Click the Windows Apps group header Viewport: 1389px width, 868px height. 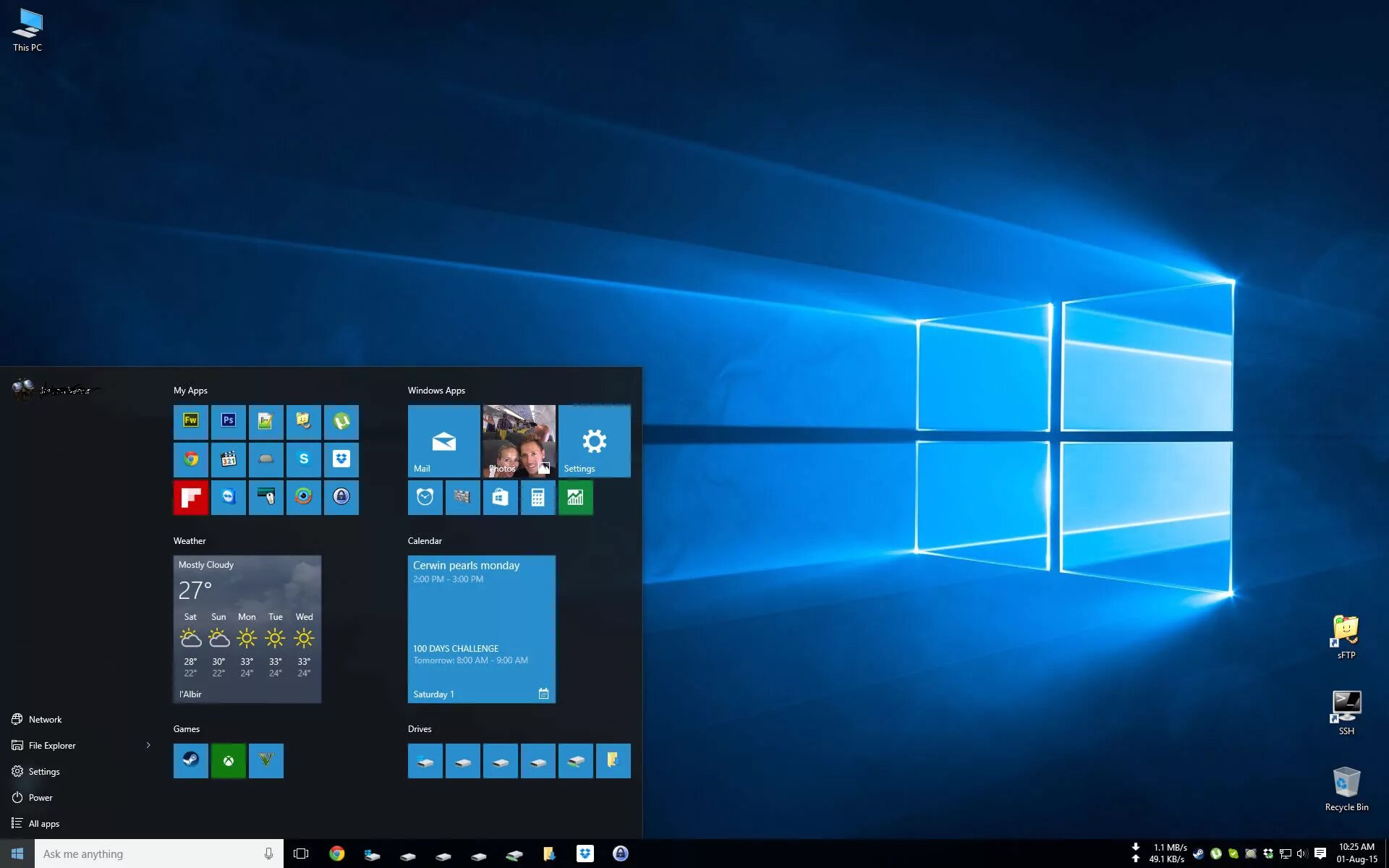436,390
